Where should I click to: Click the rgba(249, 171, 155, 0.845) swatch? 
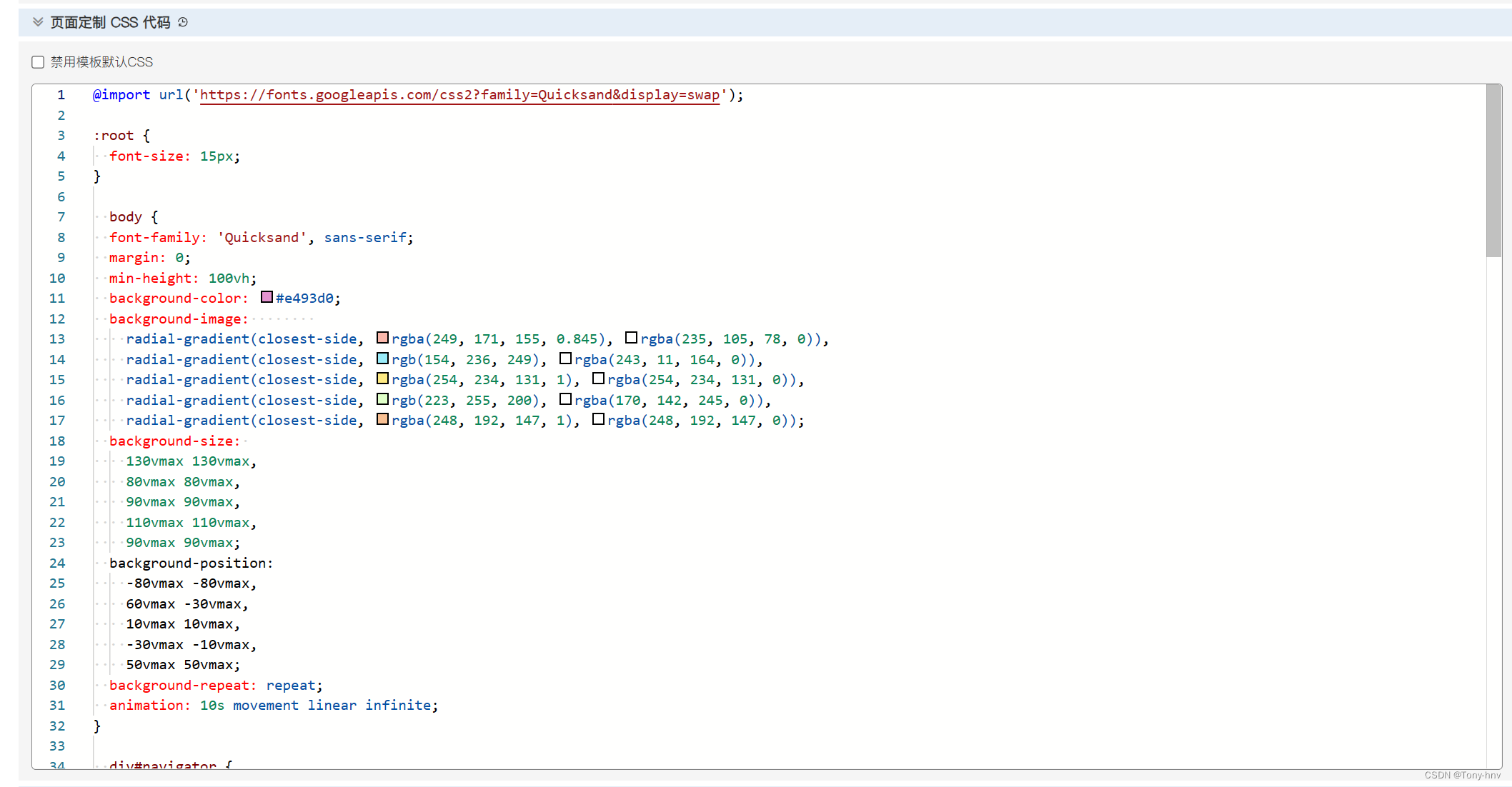[x=382, y=338]
